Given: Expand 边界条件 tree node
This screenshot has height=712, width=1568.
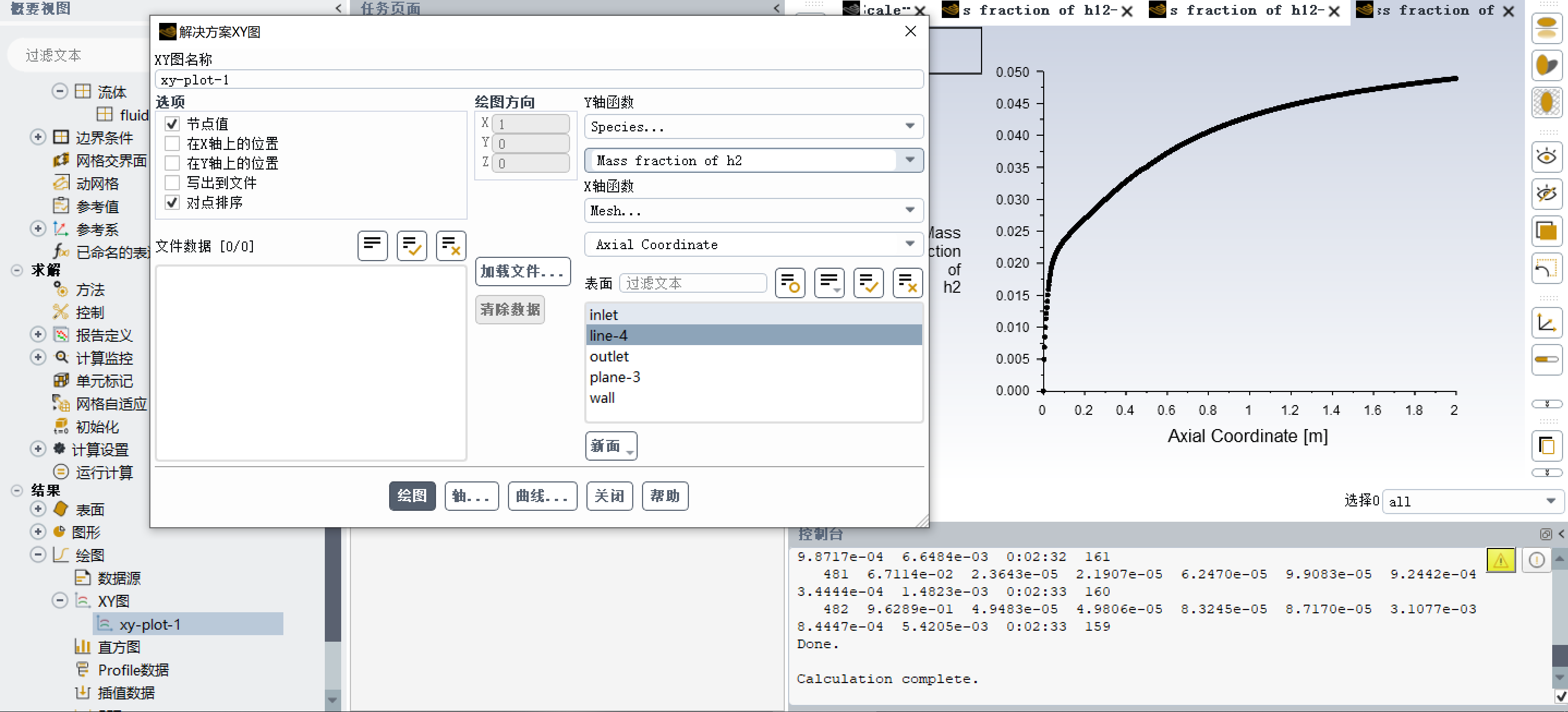Looking at the screenshot, I should pyautogui.click(x=38, y=137).
